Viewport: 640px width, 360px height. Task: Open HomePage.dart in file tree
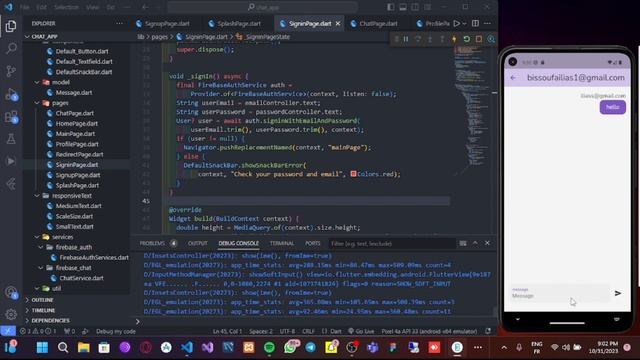coord(77,123)
